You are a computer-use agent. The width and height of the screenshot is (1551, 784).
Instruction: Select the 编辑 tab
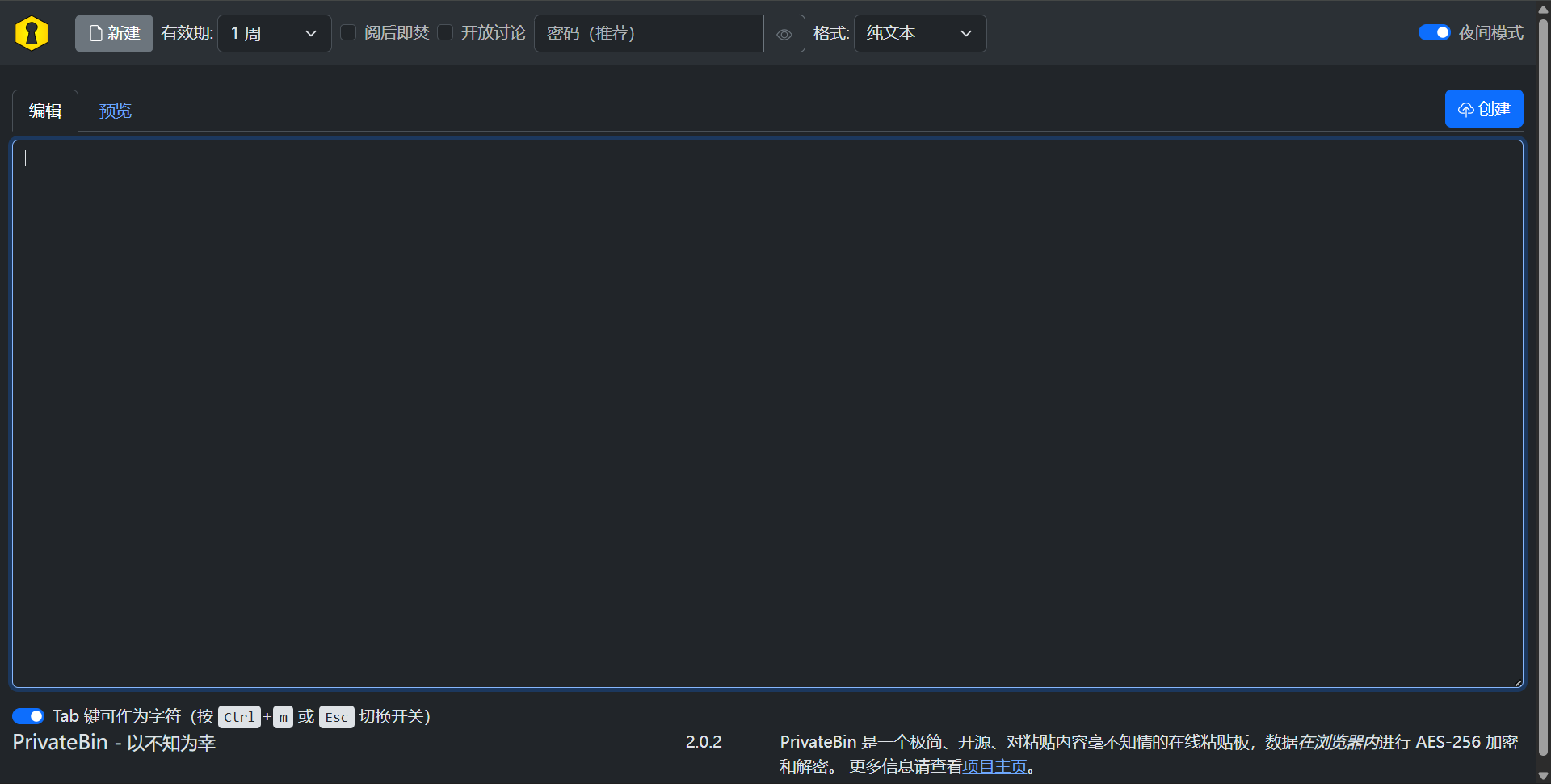[45, 111]
